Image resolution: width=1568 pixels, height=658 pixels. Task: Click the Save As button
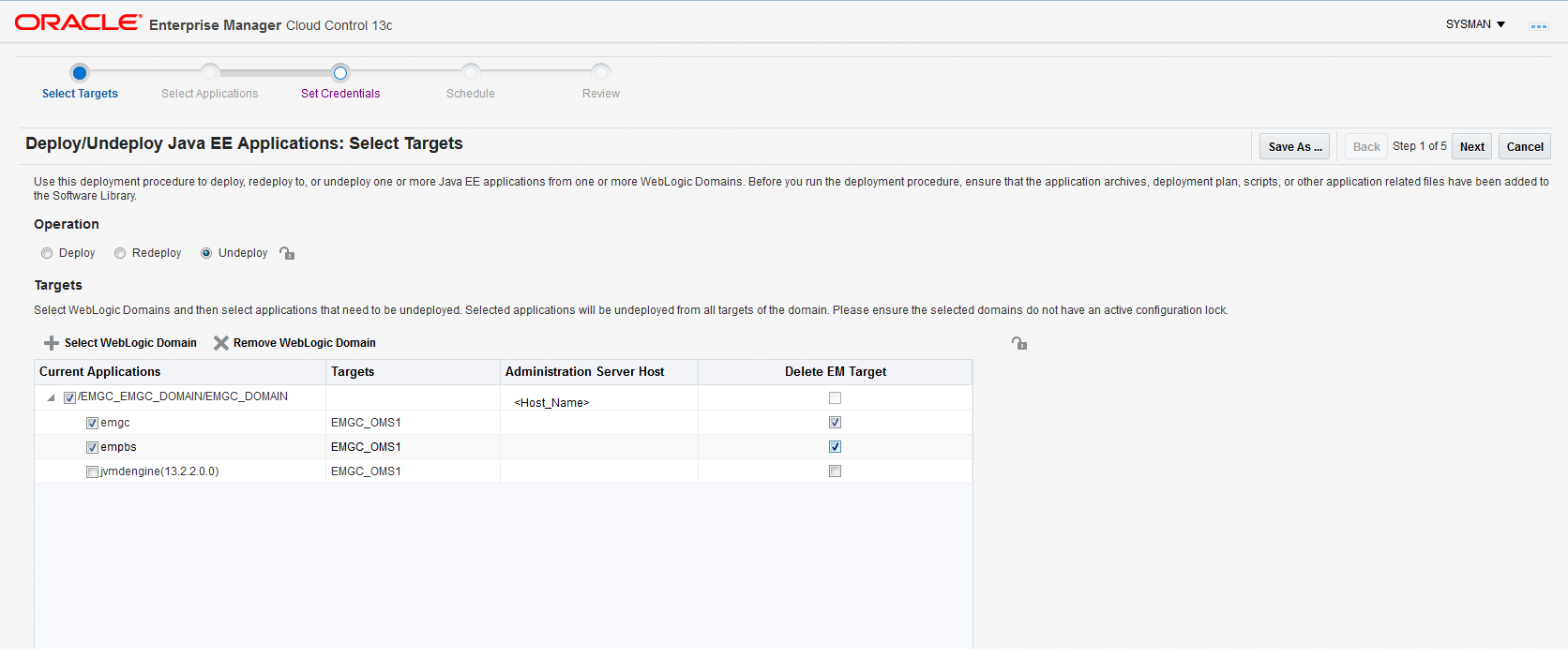tap(1294, 146)
